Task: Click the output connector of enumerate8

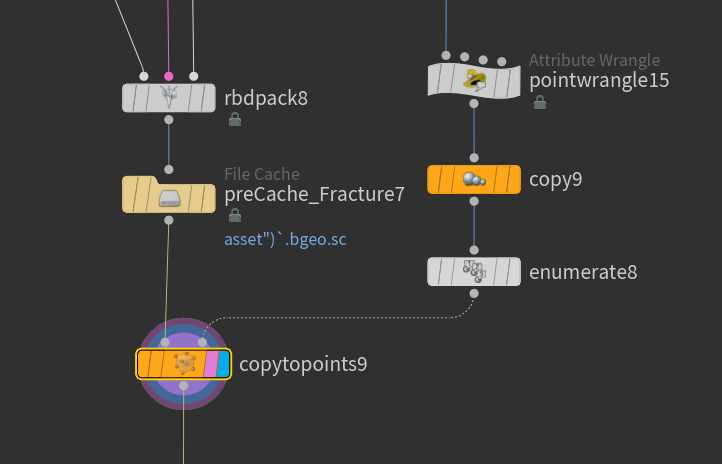Action: click(x=474, y=293)
